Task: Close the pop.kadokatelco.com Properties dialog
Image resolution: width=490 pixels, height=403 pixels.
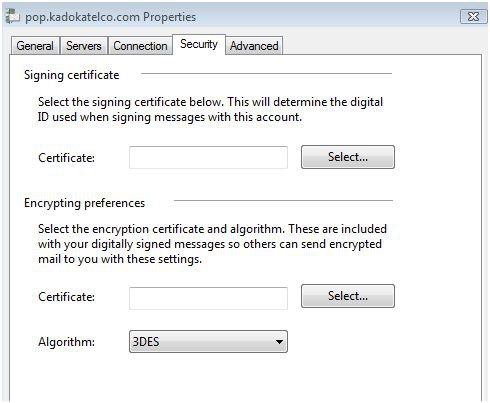Action: 473,16
